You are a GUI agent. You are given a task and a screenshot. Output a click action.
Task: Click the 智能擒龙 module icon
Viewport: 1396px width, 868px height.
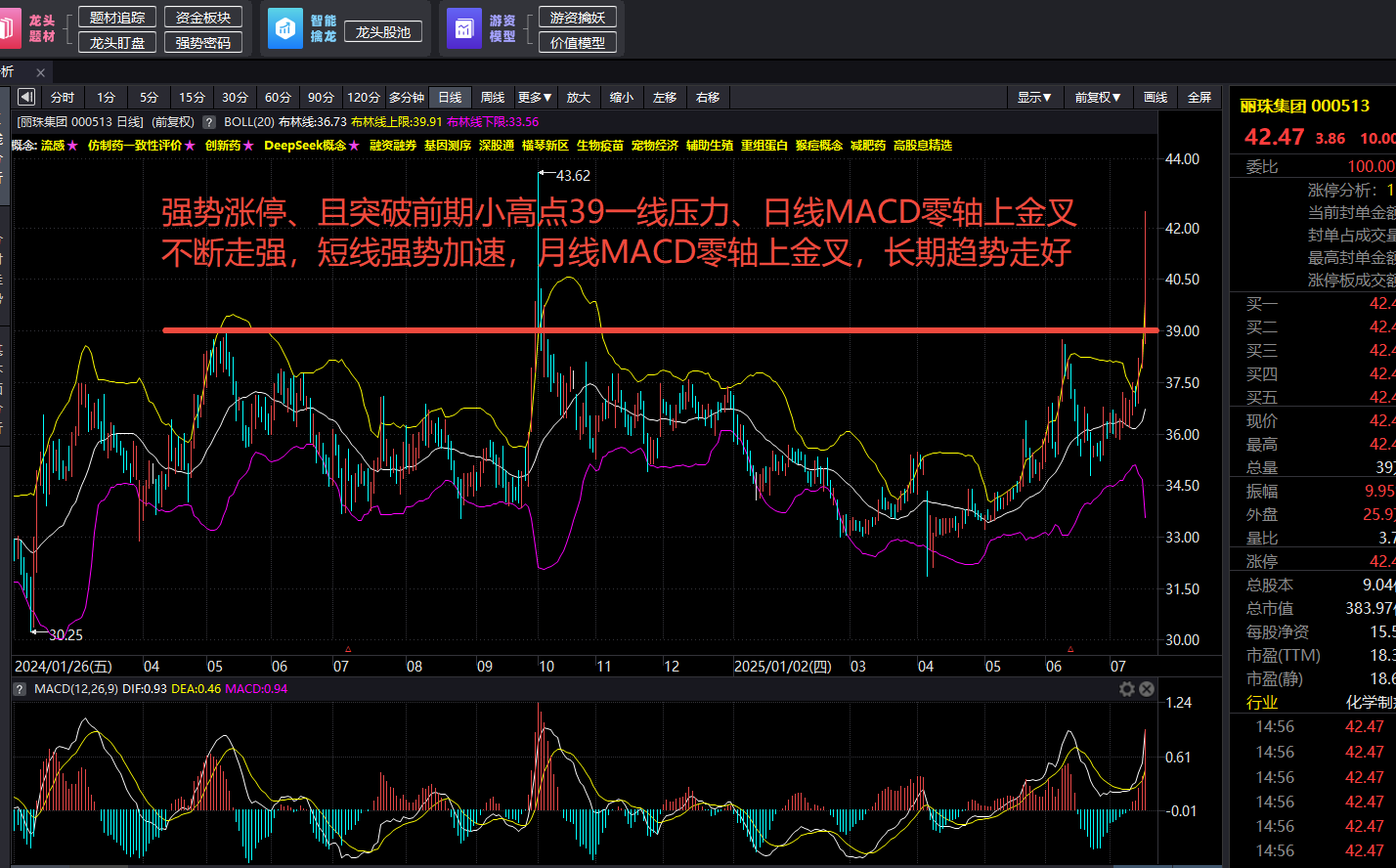click(285, 29)
